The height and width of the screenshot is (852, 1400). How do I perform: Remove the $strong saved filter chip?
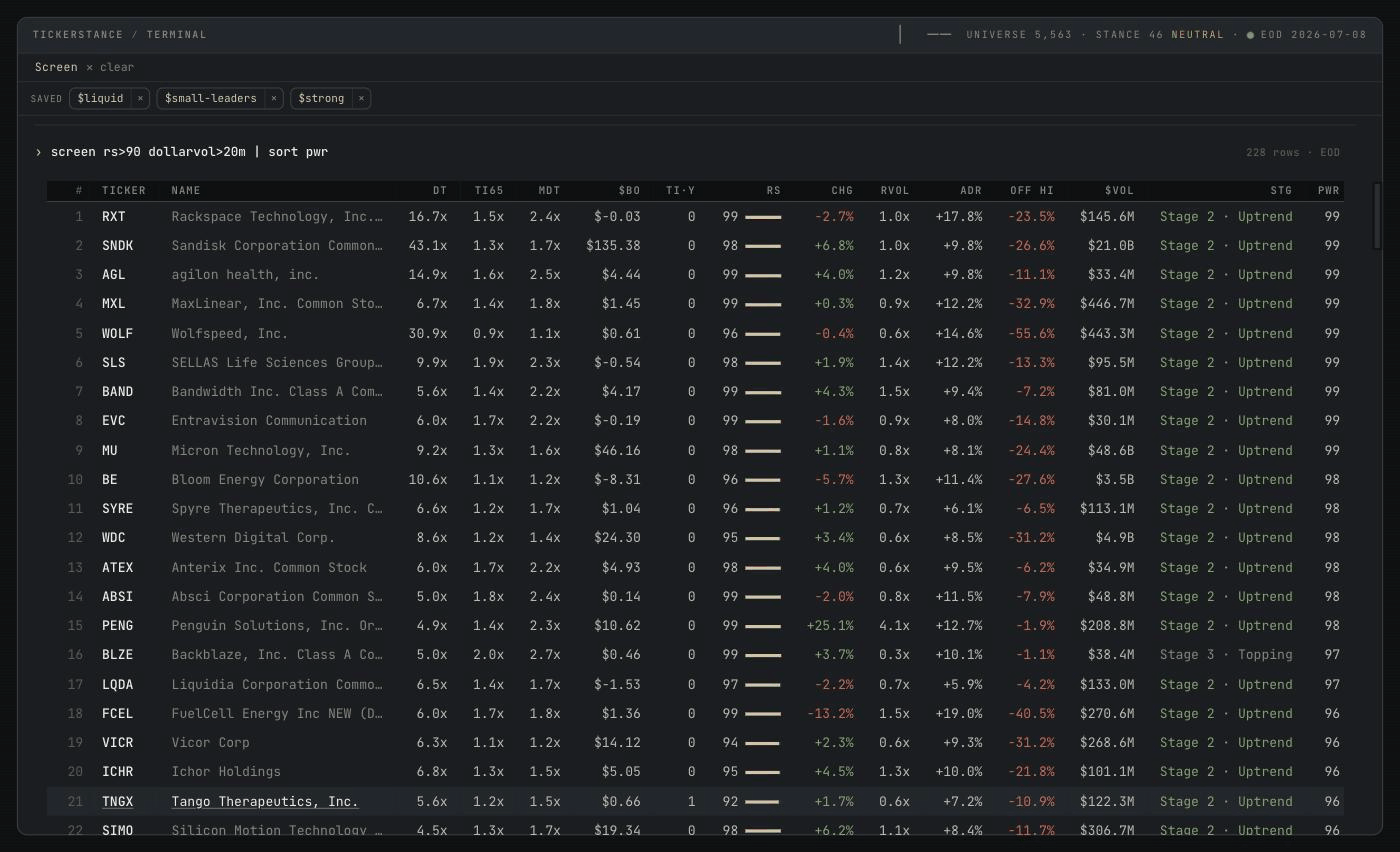[361, 98]
